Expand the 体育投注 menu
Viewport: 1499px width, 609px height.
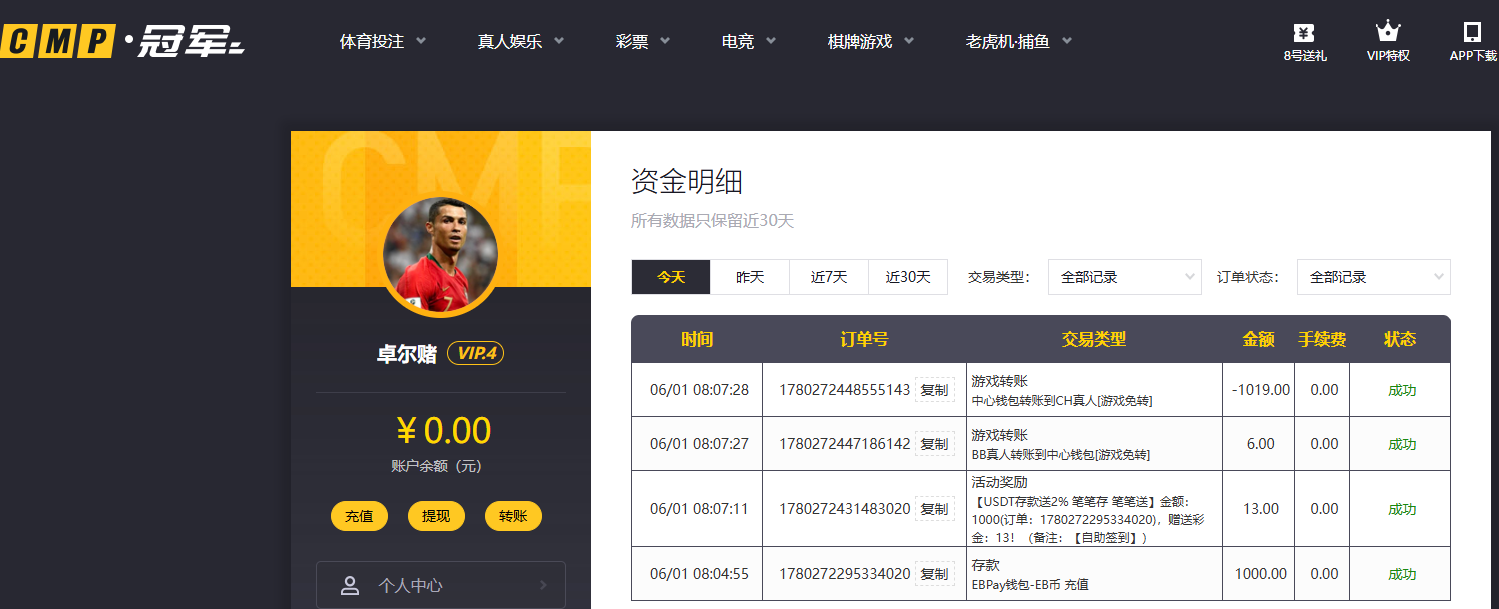(x=383, y=41)
